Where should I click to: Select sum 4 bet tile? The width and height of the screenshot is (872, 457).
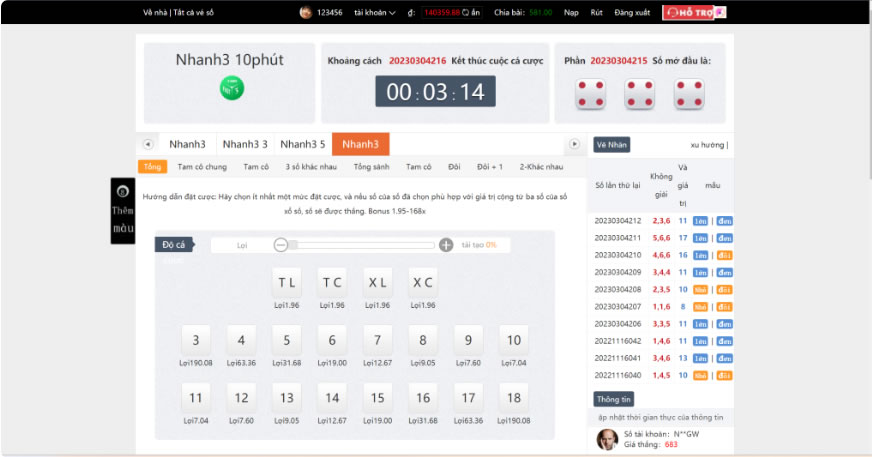point(241,340)
